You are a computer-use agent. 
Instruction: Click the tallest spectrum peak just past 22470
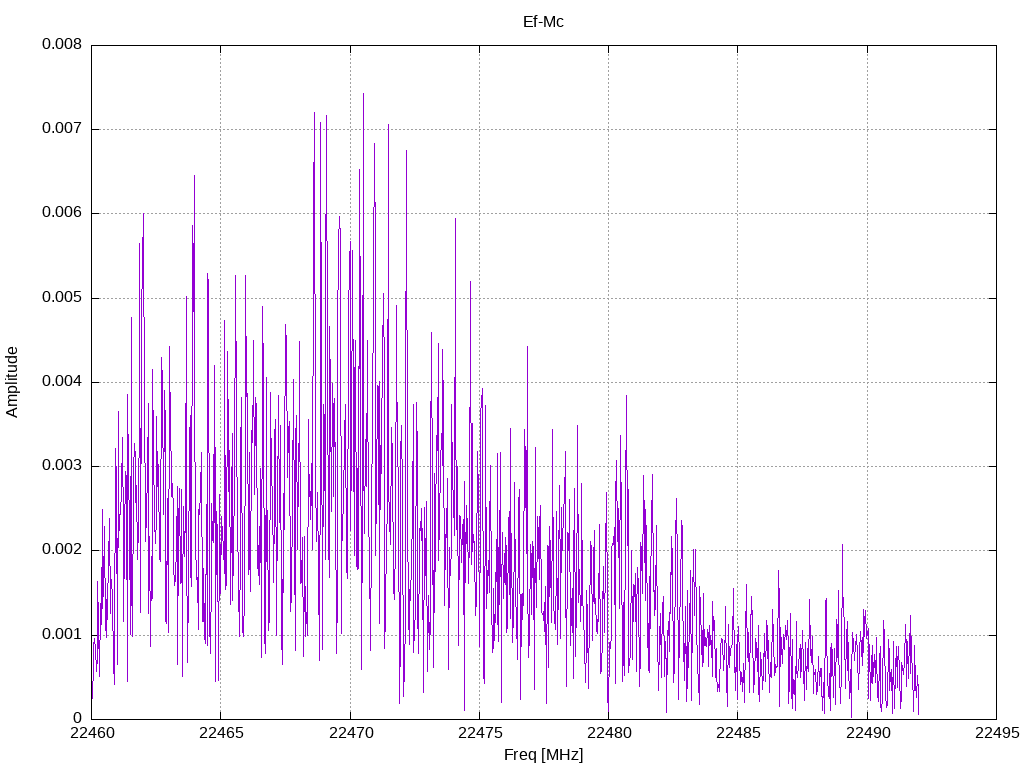click(x=363, y=95)
